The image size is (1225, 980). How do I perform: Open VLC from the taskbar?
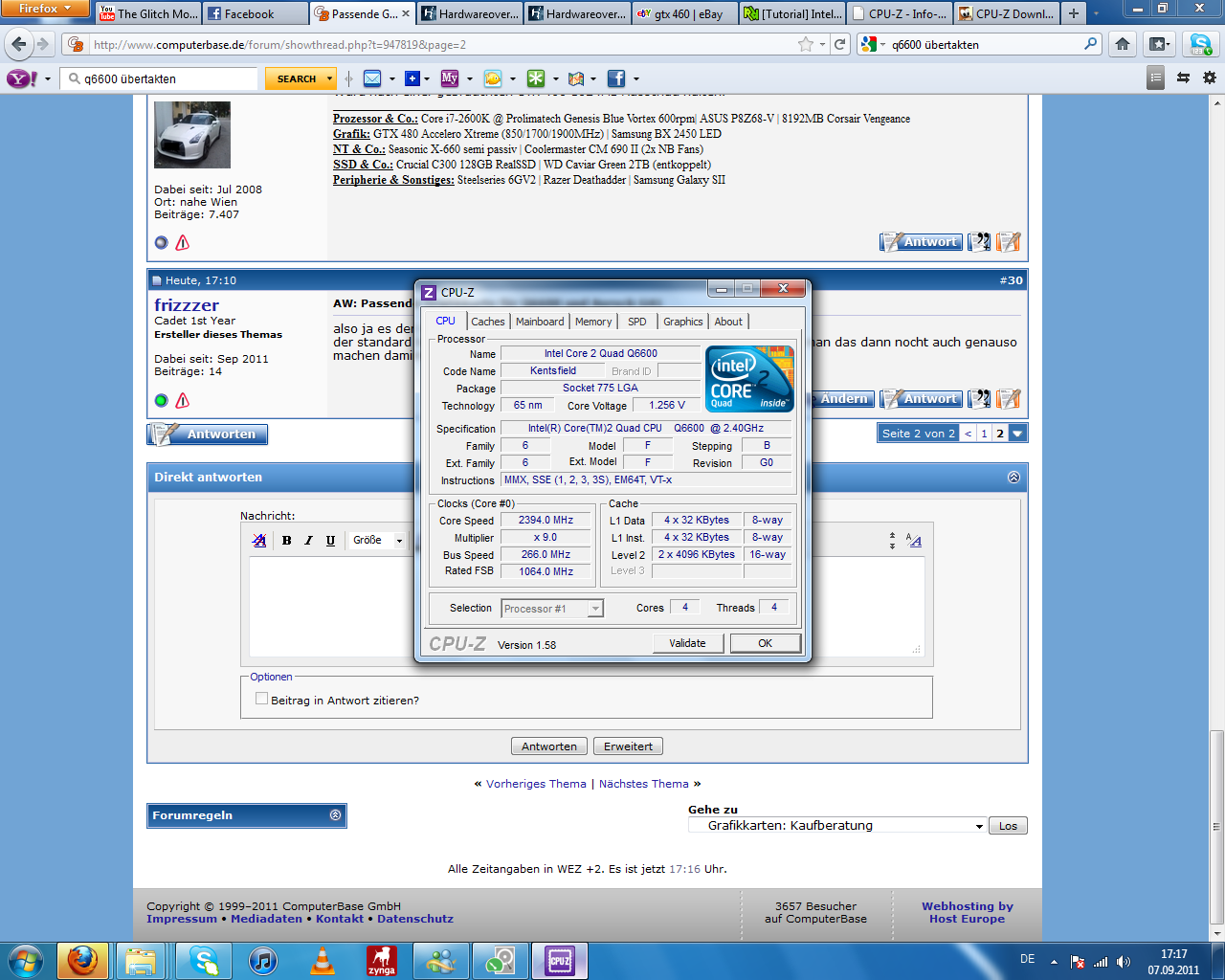pyautogui.click(x=323, y=960)
